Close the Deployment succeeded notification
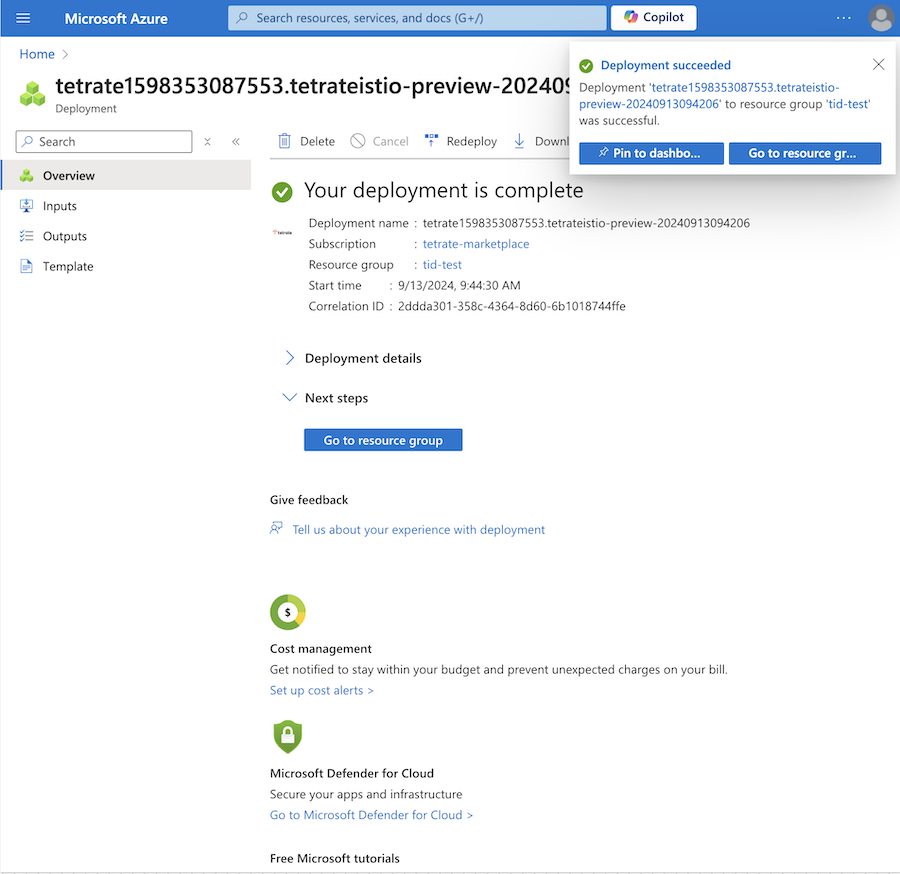Image resolution: width=900 pixels, height=874 pixels. click(x=878, y=64)
